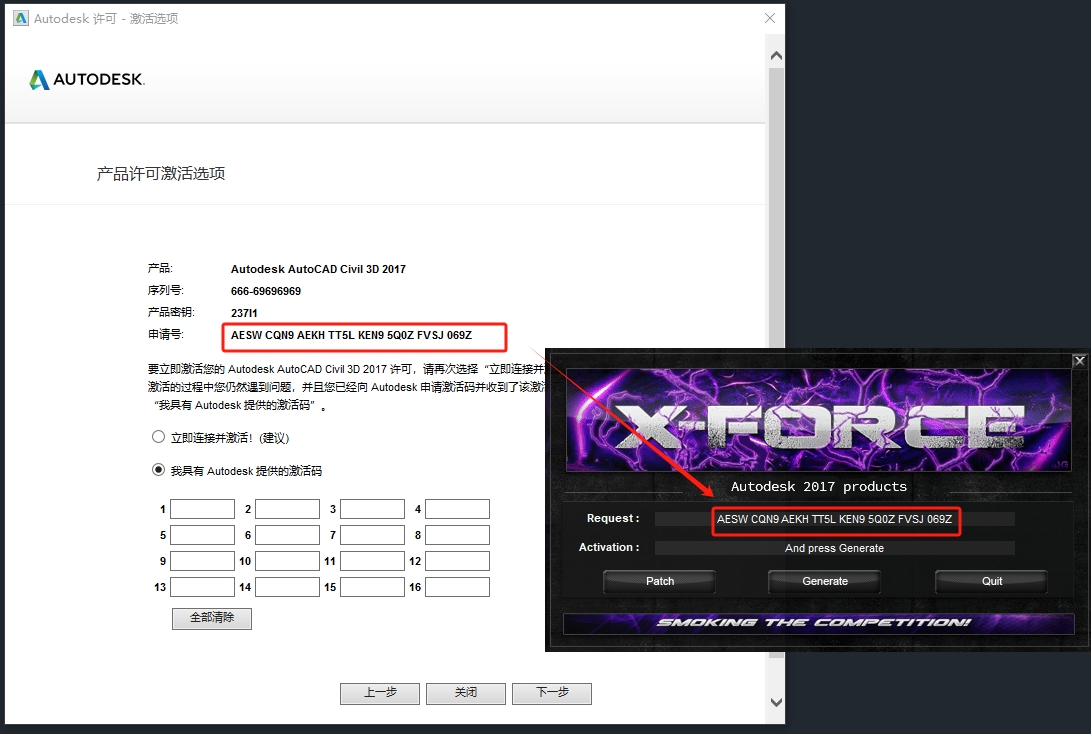This screenshot has height=734, width=1091.
Task: Click the '产品许可激活选项' heading
Action: tap(161, 174)
